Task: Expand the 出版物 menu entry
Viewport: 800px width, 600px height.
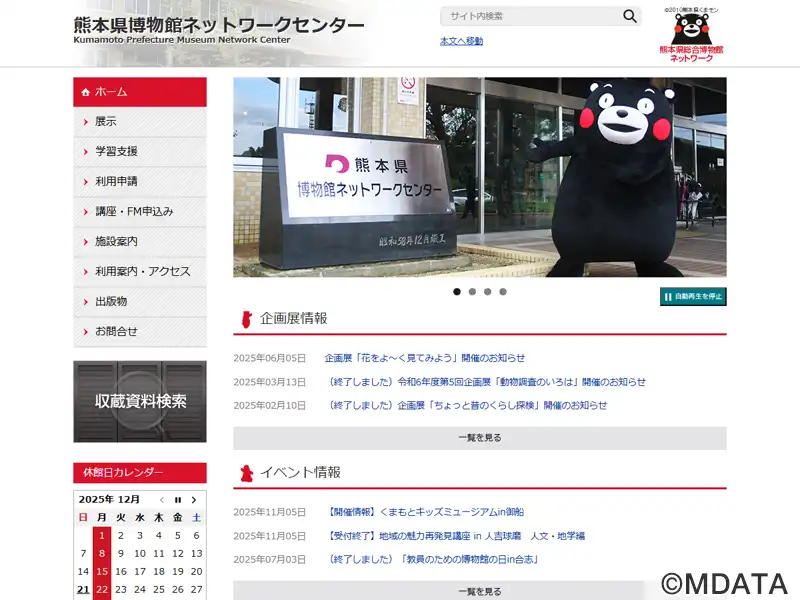Action: (140, 302)
